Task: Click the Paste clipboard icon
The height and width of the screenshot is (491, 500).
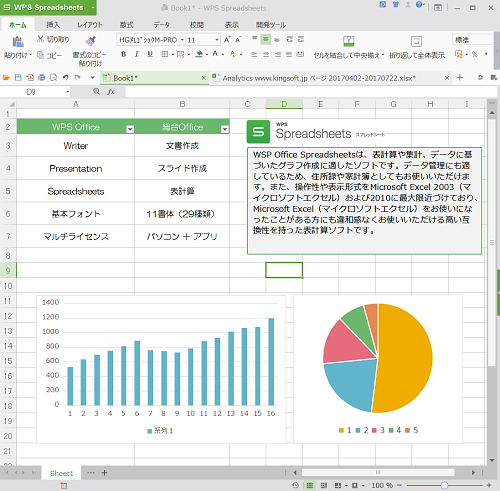Action: pos(17,42)
